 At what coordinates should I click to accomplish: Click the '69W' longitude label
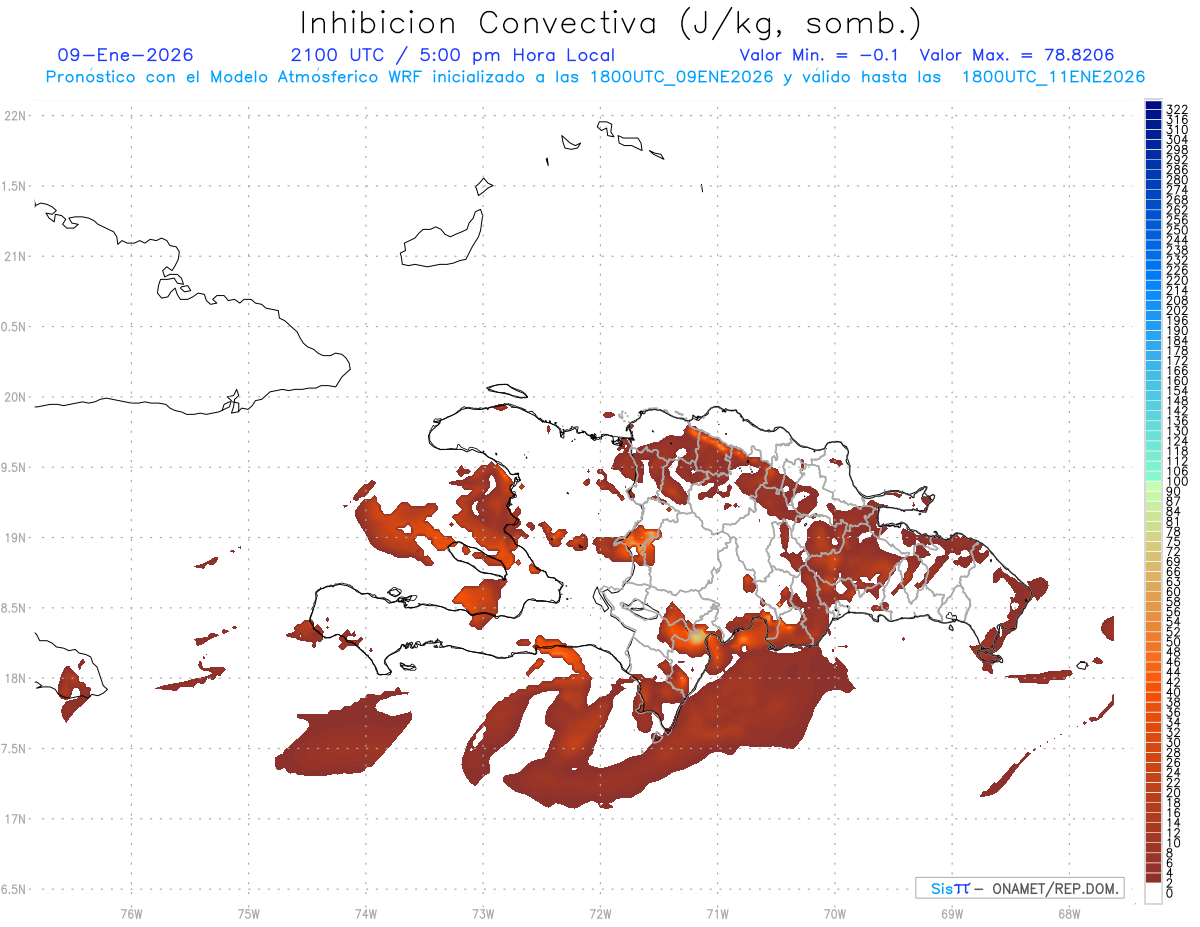[x=951, y=913]
